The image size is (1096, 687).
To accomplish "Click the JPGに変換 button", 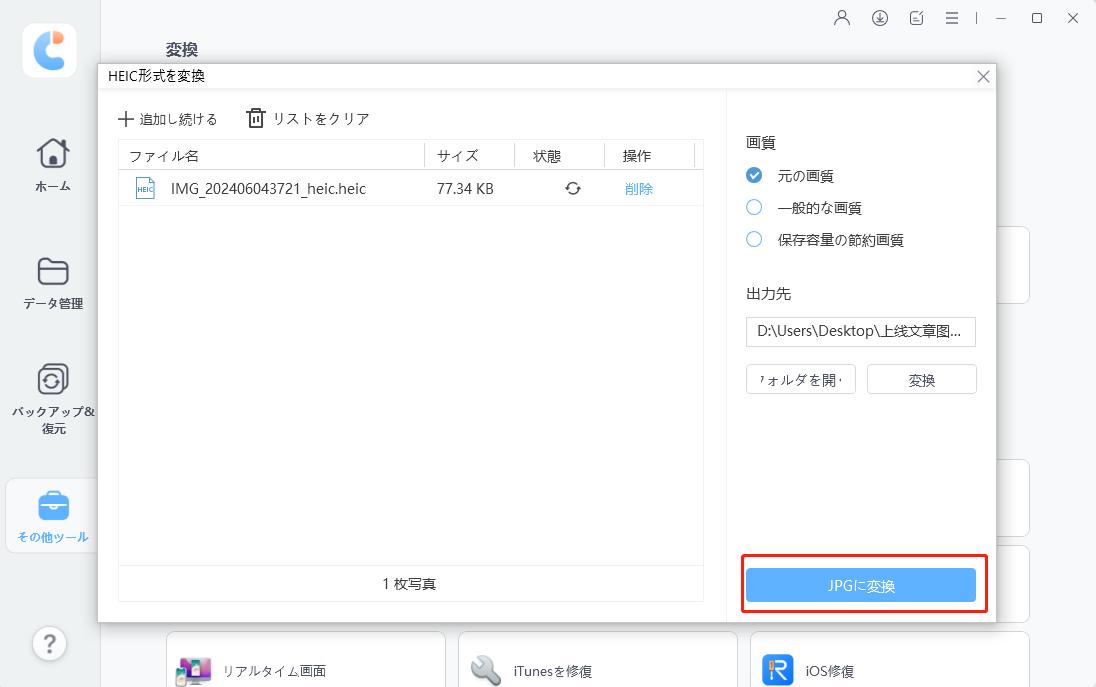I will click(x=862, y=585).
